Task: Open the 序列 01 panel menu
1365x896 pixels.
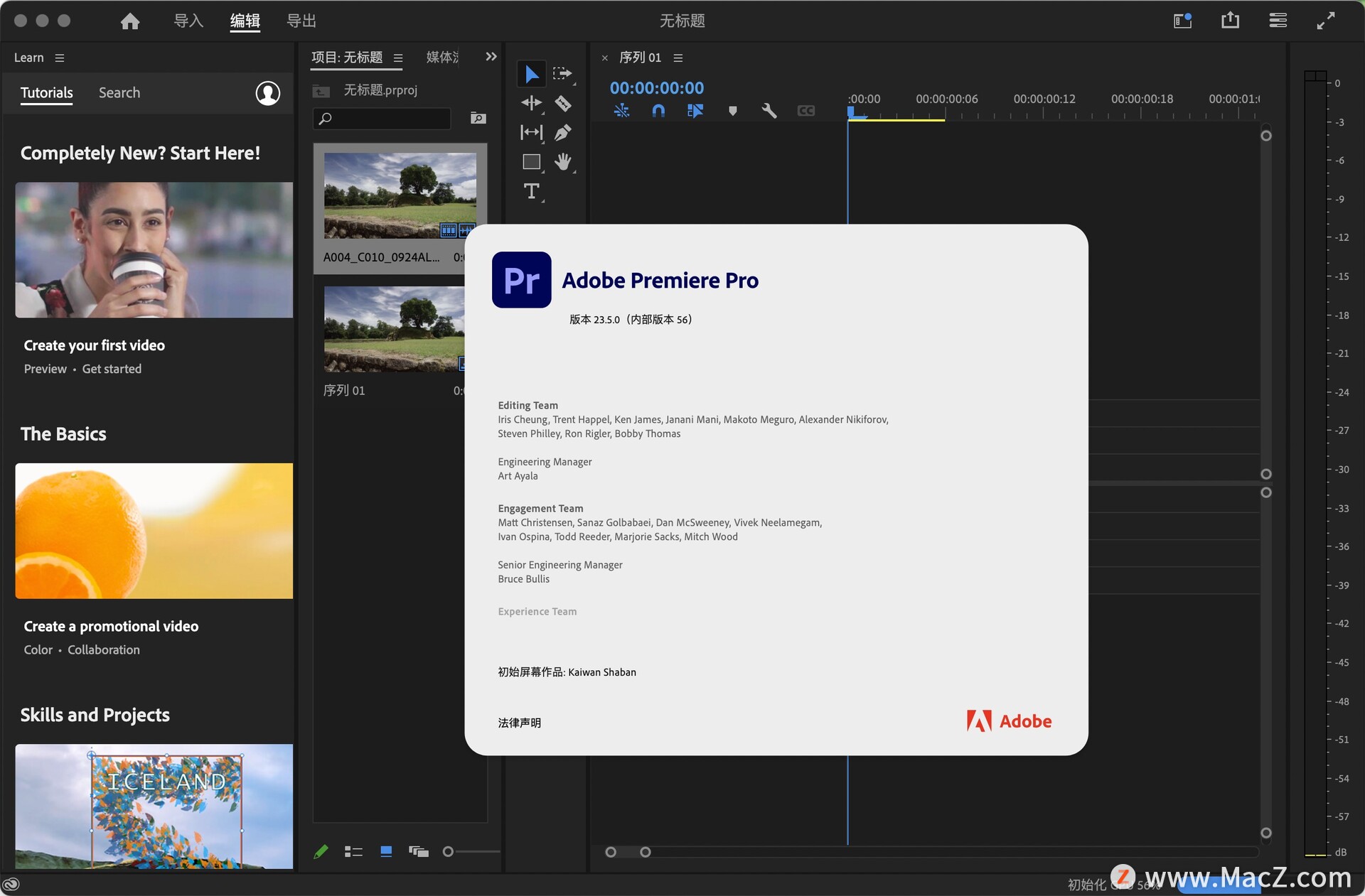Action: 678,58
